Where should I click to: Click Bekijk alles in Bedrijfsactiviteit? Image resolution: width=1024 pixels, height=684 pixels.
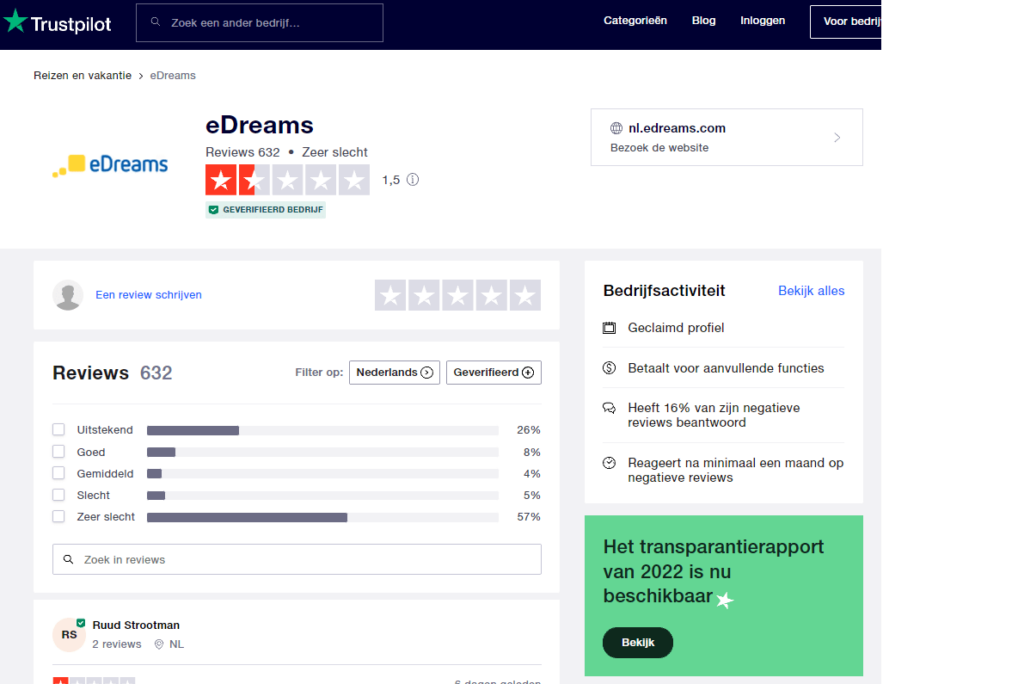[x=811, y=291]
